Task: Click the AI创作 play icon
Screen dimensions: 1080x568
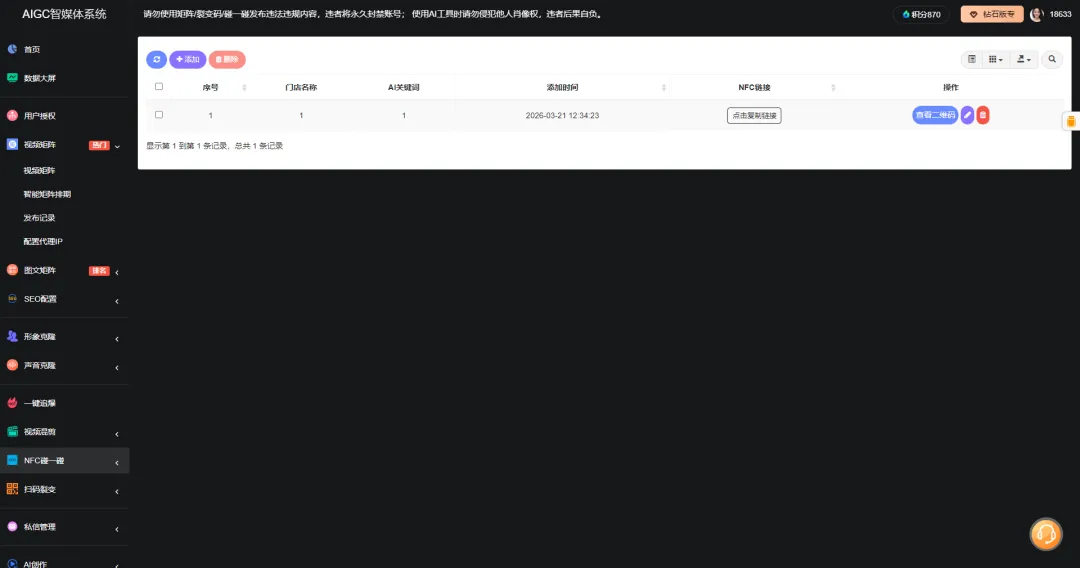Action: [12, 563]
